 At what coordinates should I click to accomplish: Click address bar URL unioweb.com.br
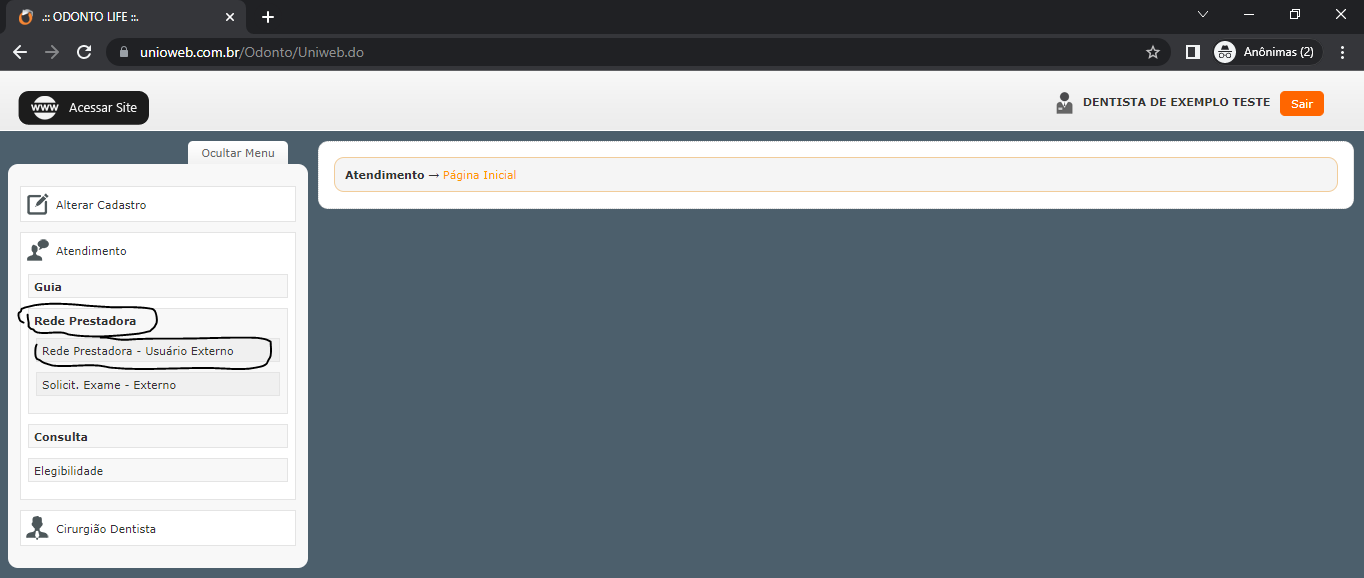coord(251,52)
